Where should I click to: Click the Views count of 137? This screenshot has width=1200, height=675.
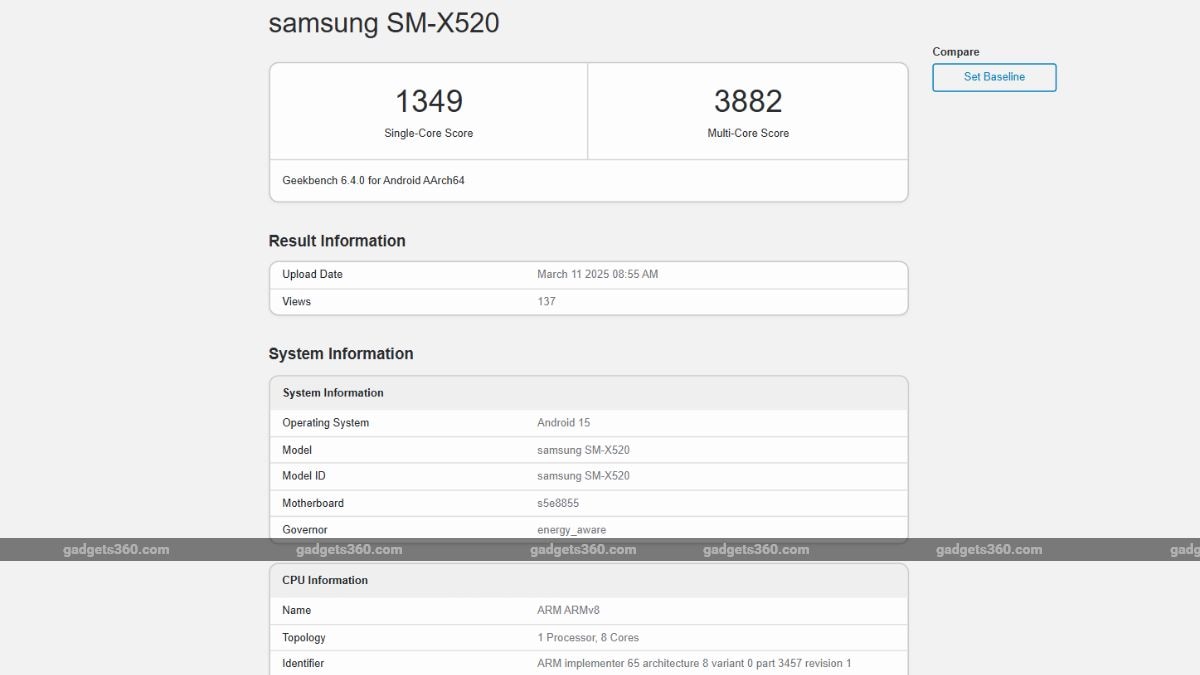(x=546, y=301)
